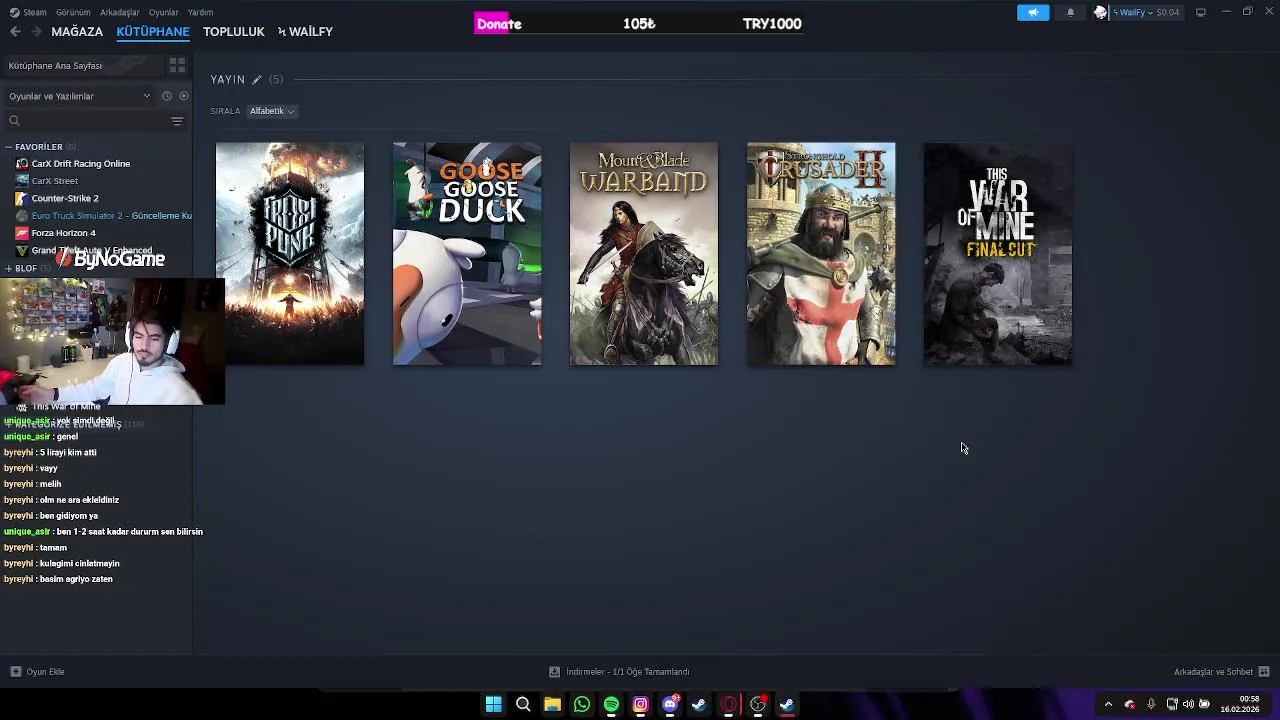The image size is (1280, 720).
Task: Click Kütüphane Ana Sayfası button
Action: point(82,65)
